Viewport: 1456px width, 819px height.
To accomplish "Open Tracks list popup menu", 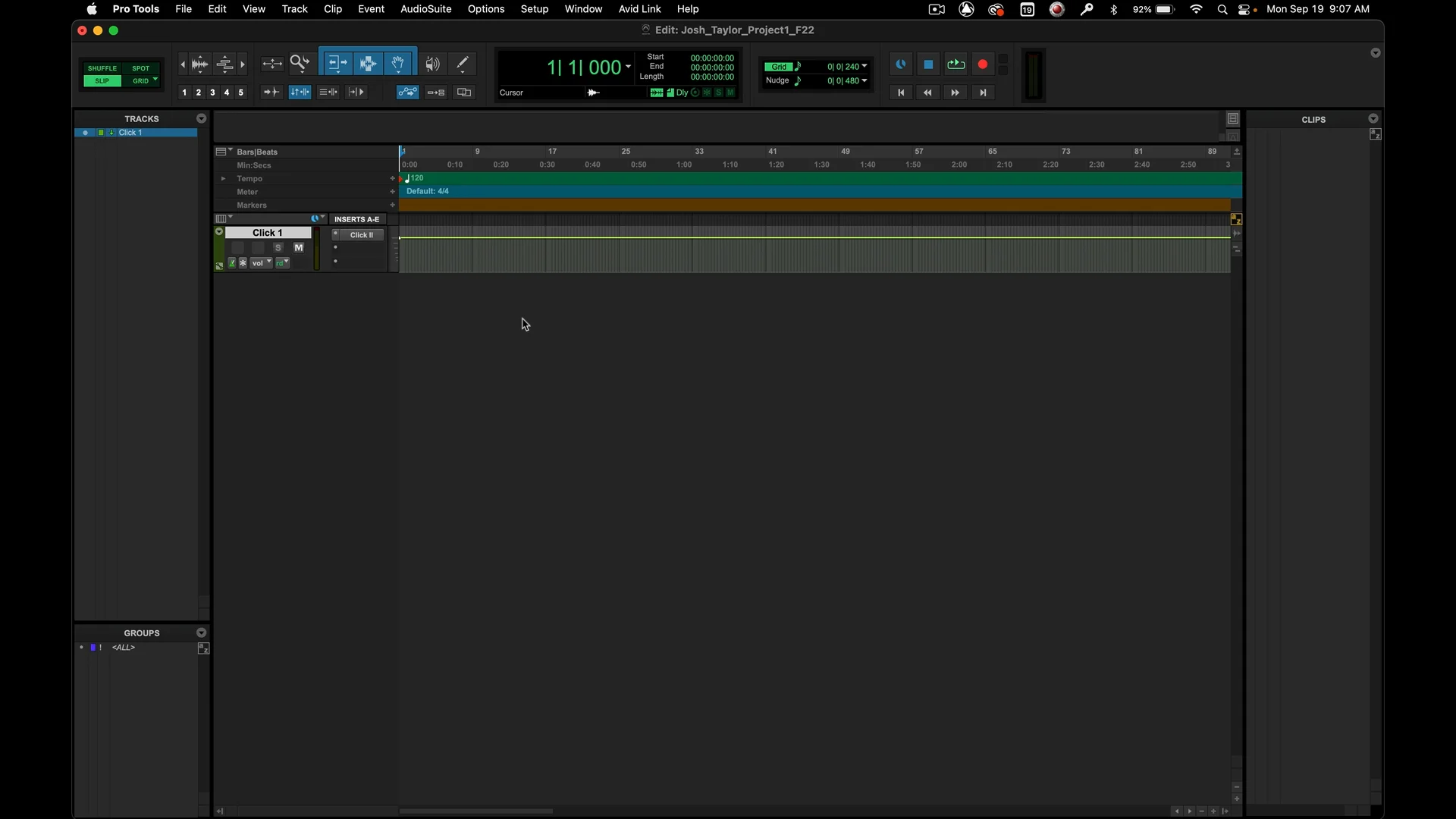I will pos(201,119).
